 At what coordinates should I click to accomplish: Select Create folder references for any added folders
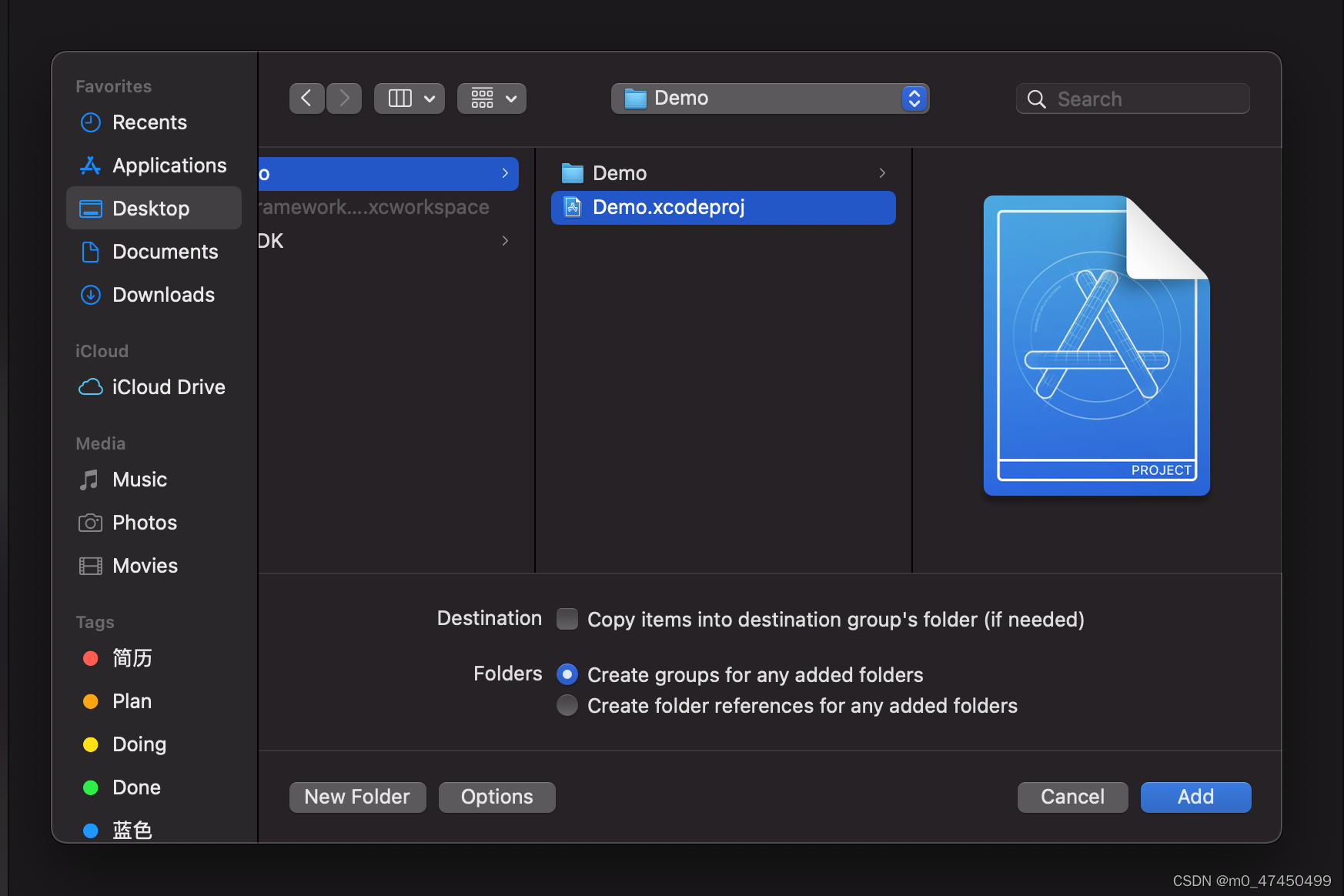pos(567,705)
